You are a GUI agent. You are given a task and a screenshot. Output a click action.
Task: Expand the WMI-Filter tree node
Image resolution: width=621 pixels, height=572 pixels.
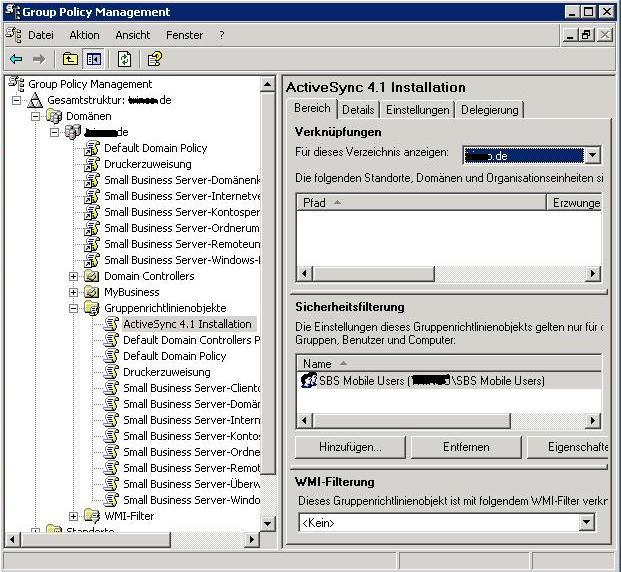click(x=74, y=516)
